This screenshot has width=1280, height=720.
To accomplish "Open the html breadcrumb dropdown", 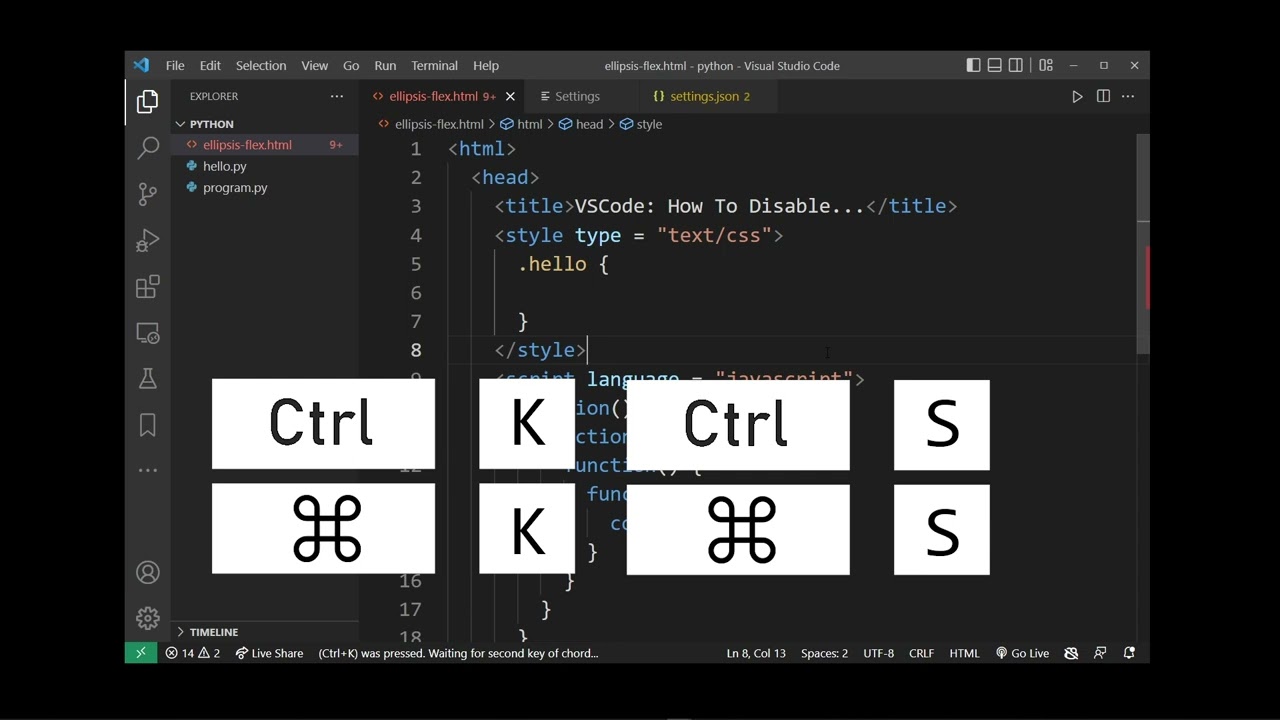I will [x=521, y=124].
